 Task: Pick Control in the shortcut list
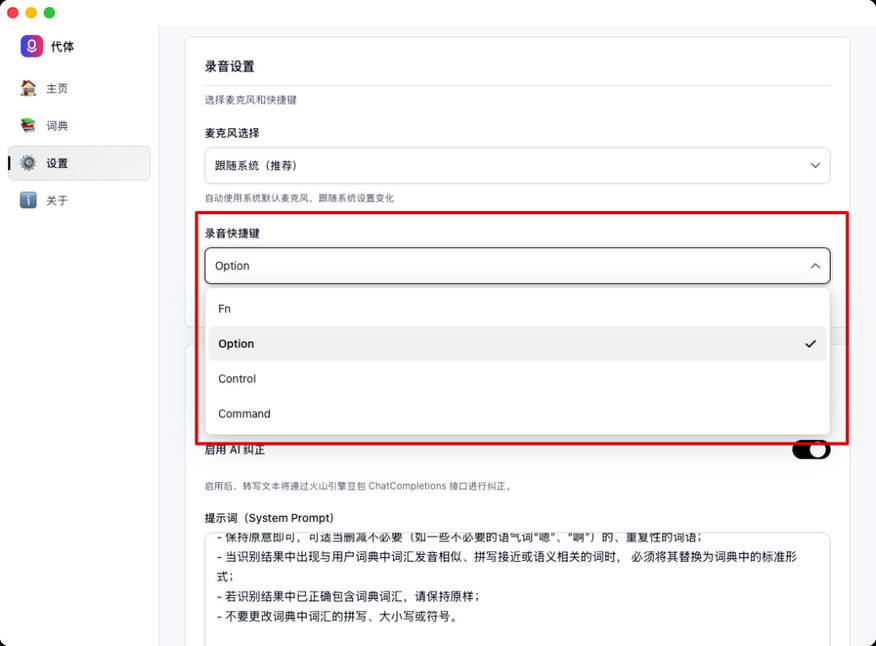click(237, 379)
